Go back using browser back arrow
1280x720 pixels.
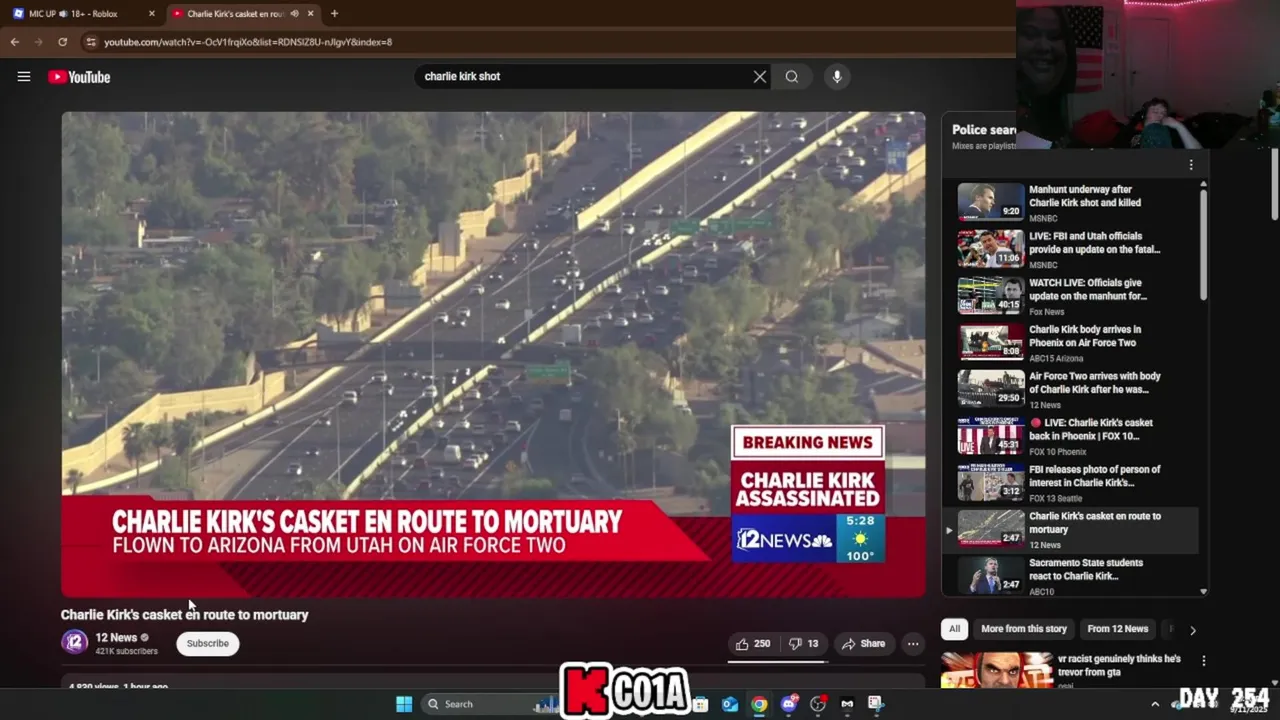click(x=15, y=42)
